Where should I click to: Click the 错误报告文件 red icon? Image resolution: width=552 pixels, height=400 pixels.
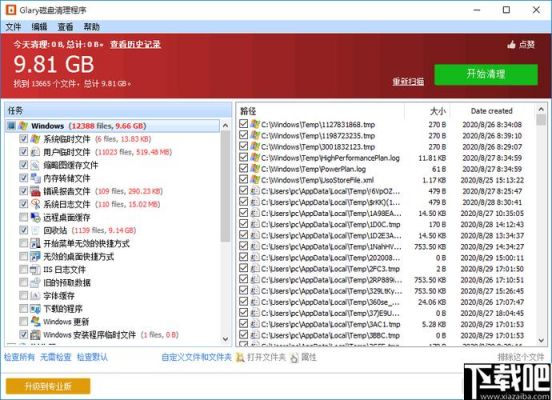(x=35, y=191)
